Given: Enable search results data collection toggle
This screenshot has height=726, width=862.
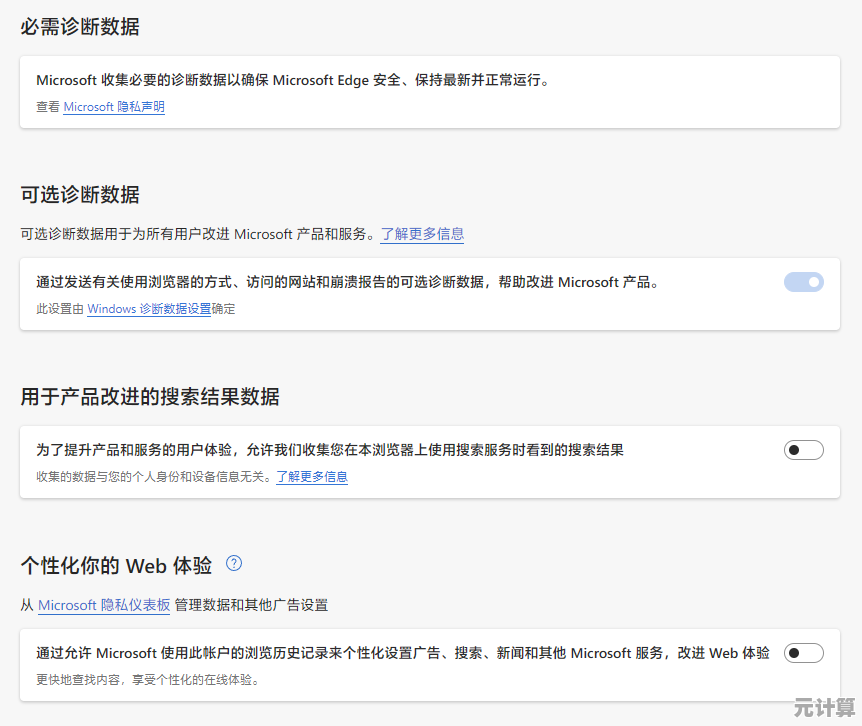Looking at the screenshot, I should [x=803, y=450].
